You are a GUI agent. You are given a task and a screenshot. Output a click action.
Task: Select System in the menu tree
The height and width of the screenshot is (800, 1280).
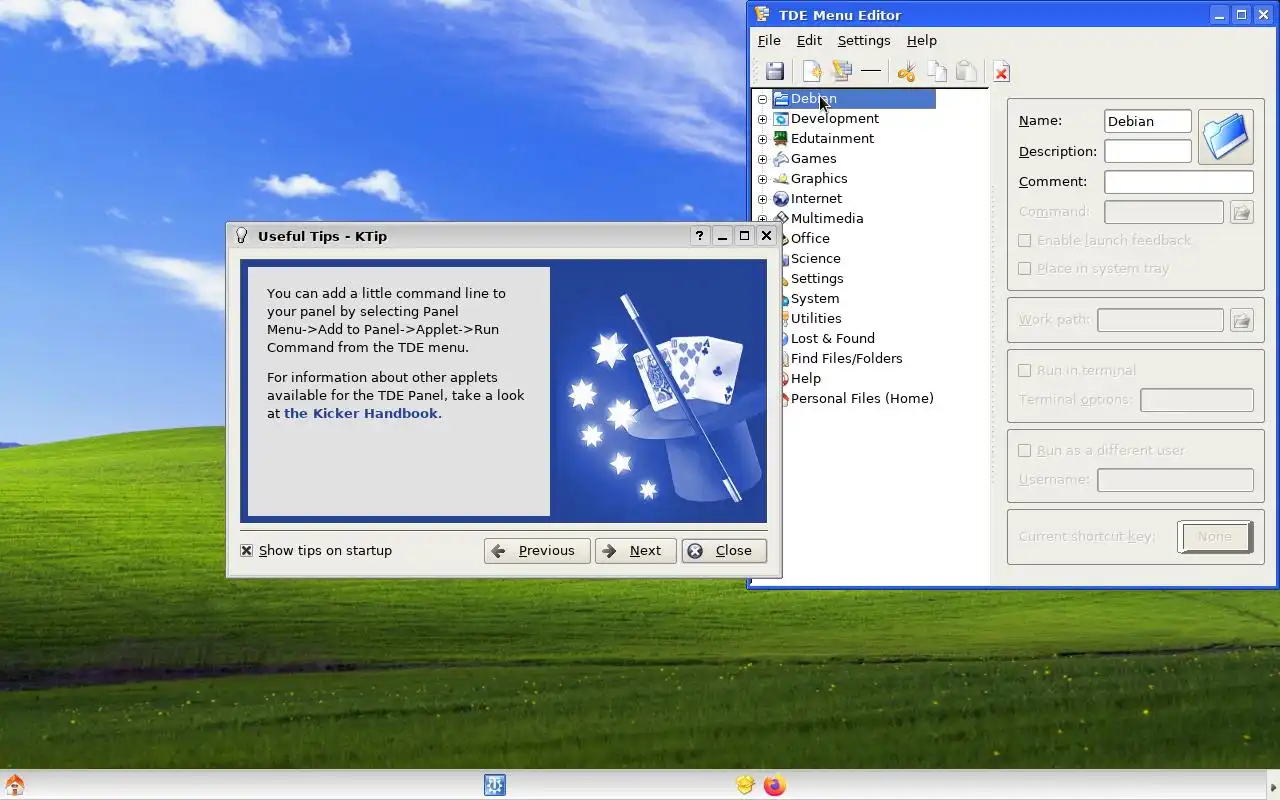[815, 299]
